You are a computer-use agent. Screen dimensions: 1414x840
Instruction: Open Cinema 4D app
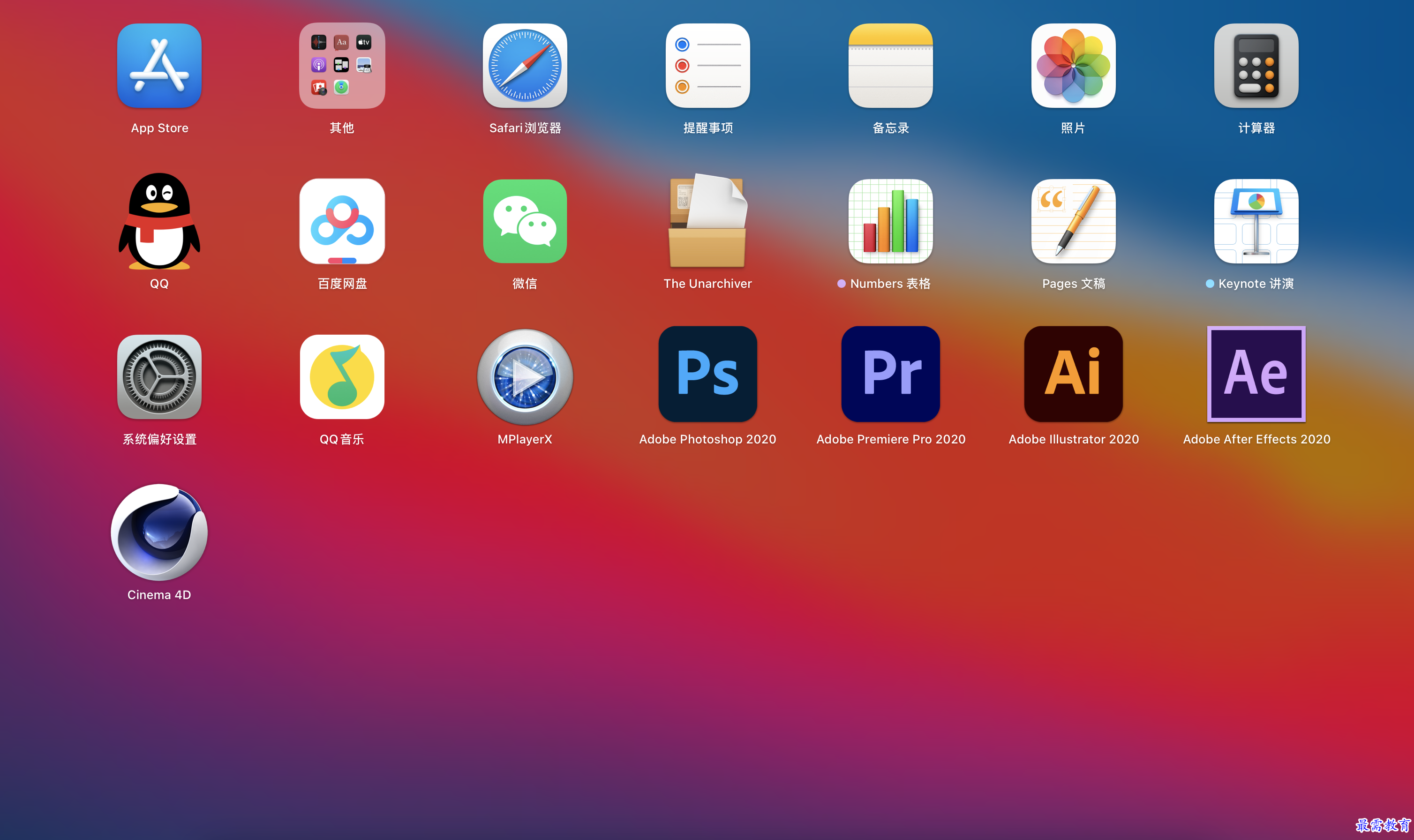(159, 532)
